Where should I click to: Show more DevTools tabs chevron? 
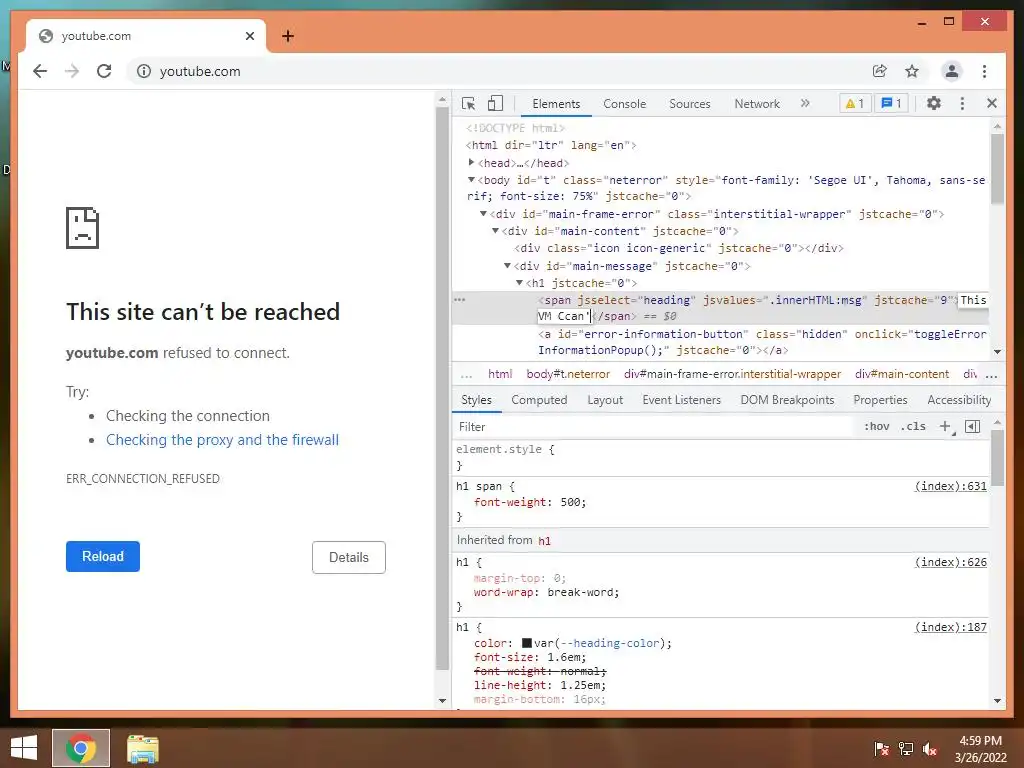tap(805, 103)
